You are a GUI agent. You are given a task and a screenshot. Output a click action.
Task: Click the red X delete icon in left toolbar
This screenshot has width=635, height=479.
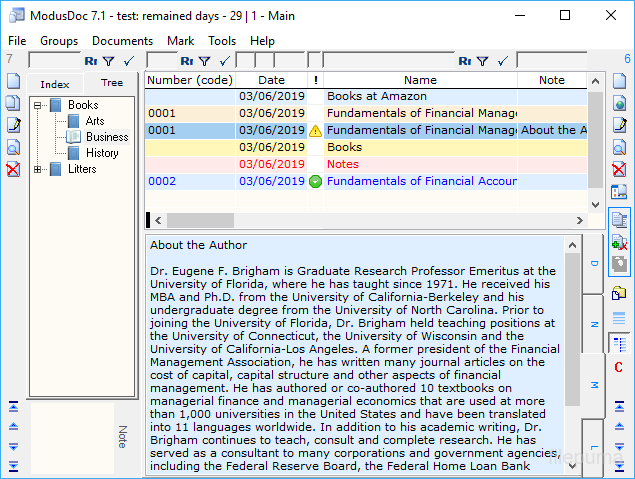click(x=13, y=169)
